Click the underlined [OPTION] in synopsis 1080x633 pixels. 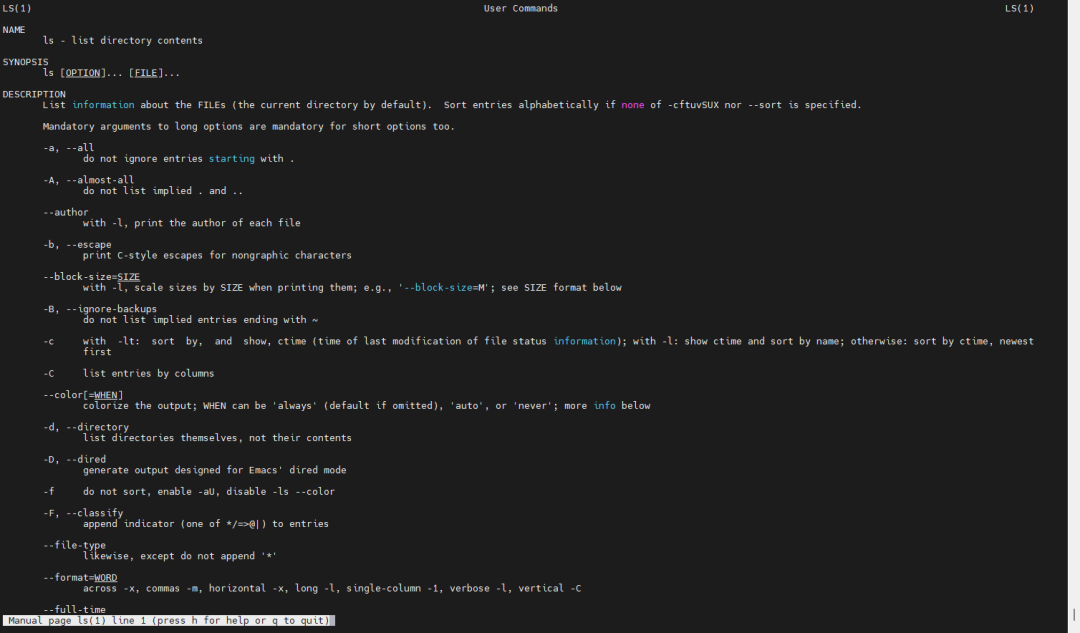[83, 73]
